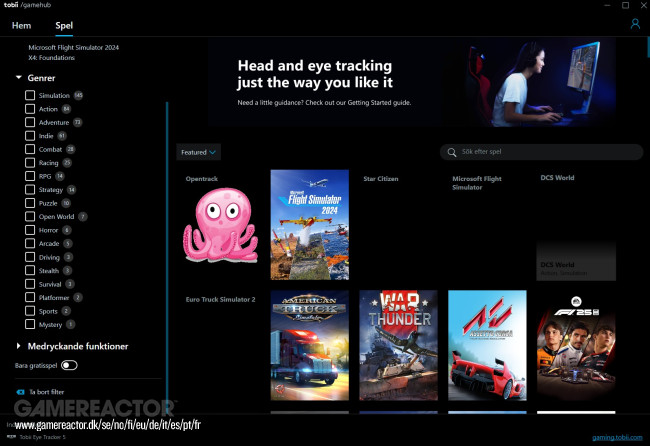Toggle the Bara gratisspel switch
Image resolution: width=650 pixels, height=446 pixels.
(x=69, y=365)
